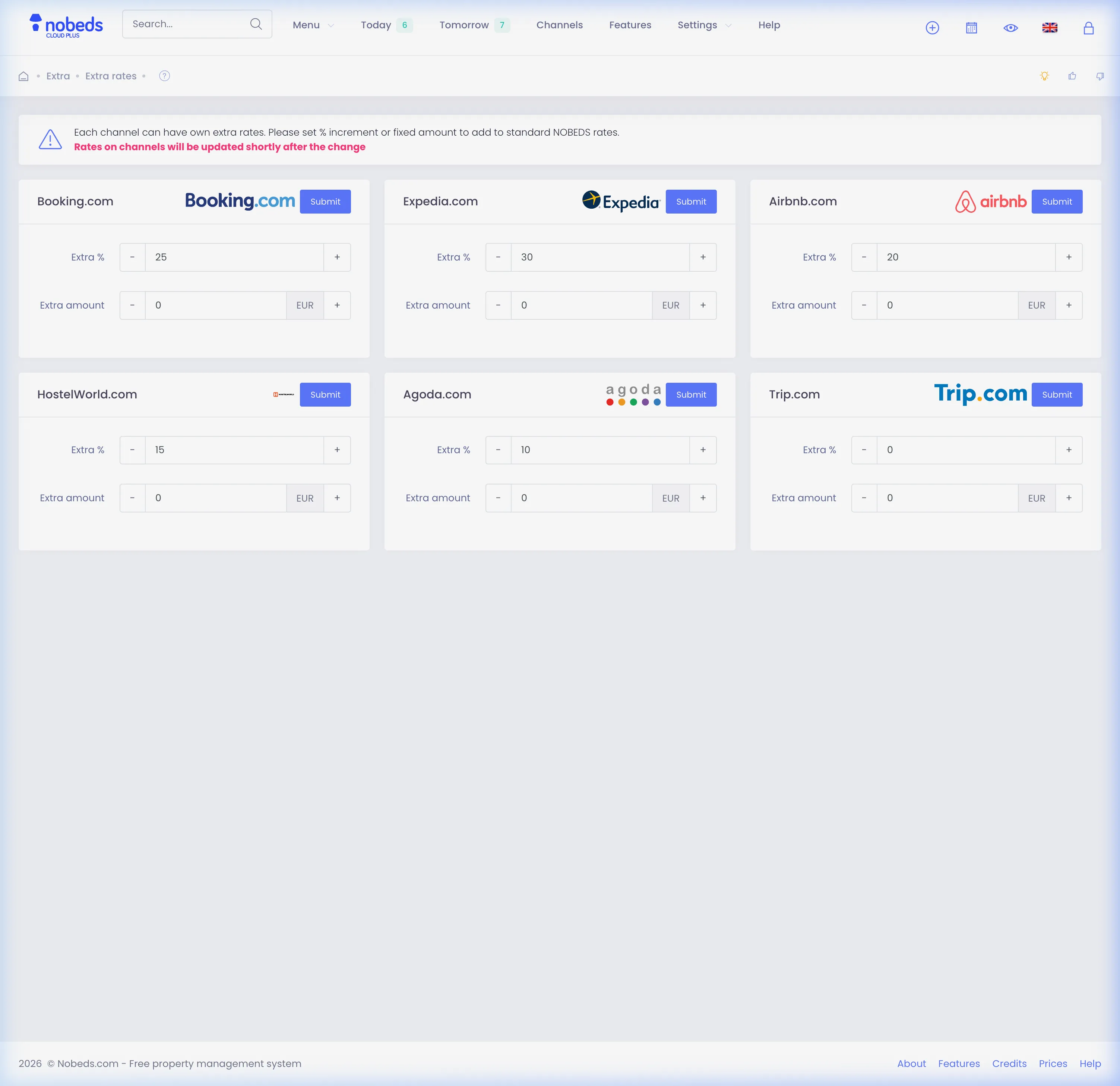Image resolution: width=1120 pixels, height=1086 pixels.
Task: Open the calendar icon in header
Action: (x=971, y=28)
